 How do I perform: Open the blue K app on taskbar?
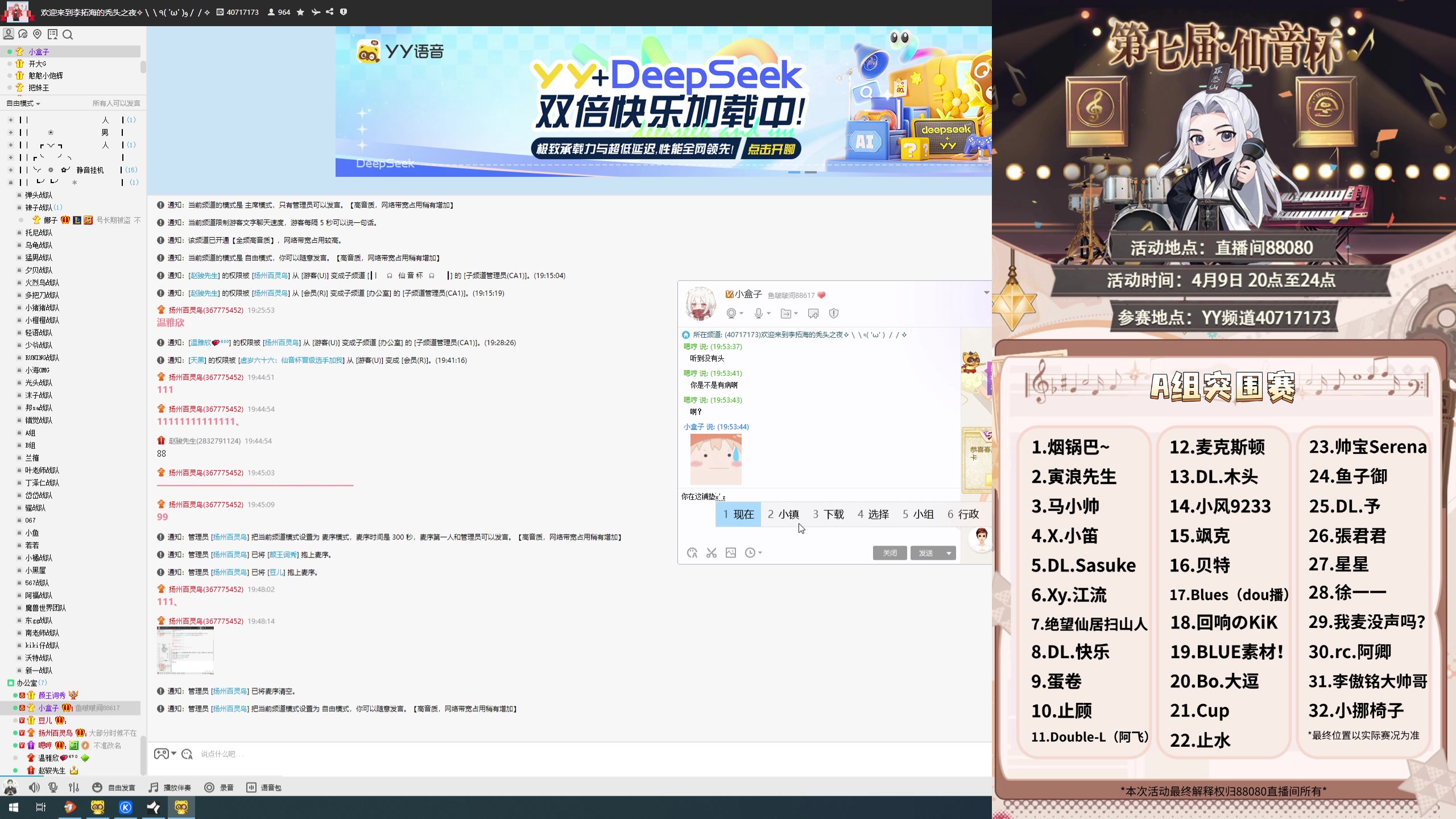click(126, 807)
